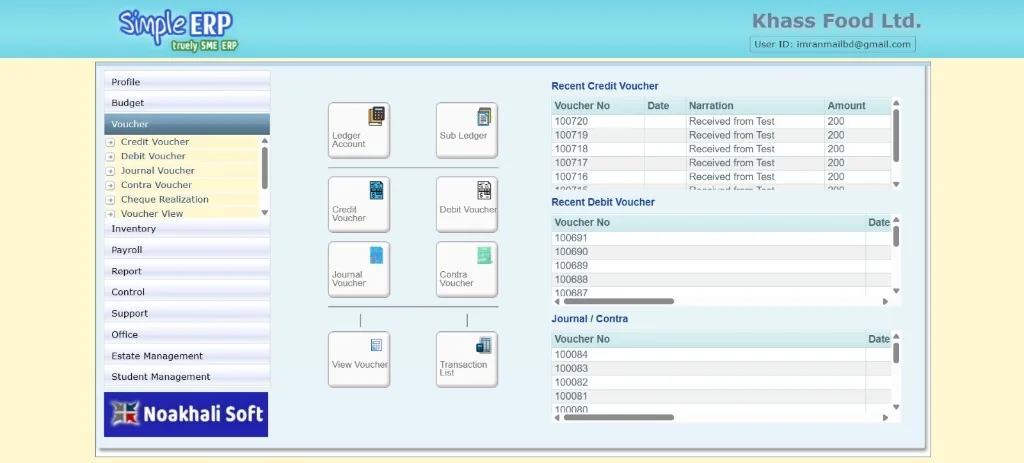Click Journal / Contra vertical scrollbar thumb

(896, 353)
